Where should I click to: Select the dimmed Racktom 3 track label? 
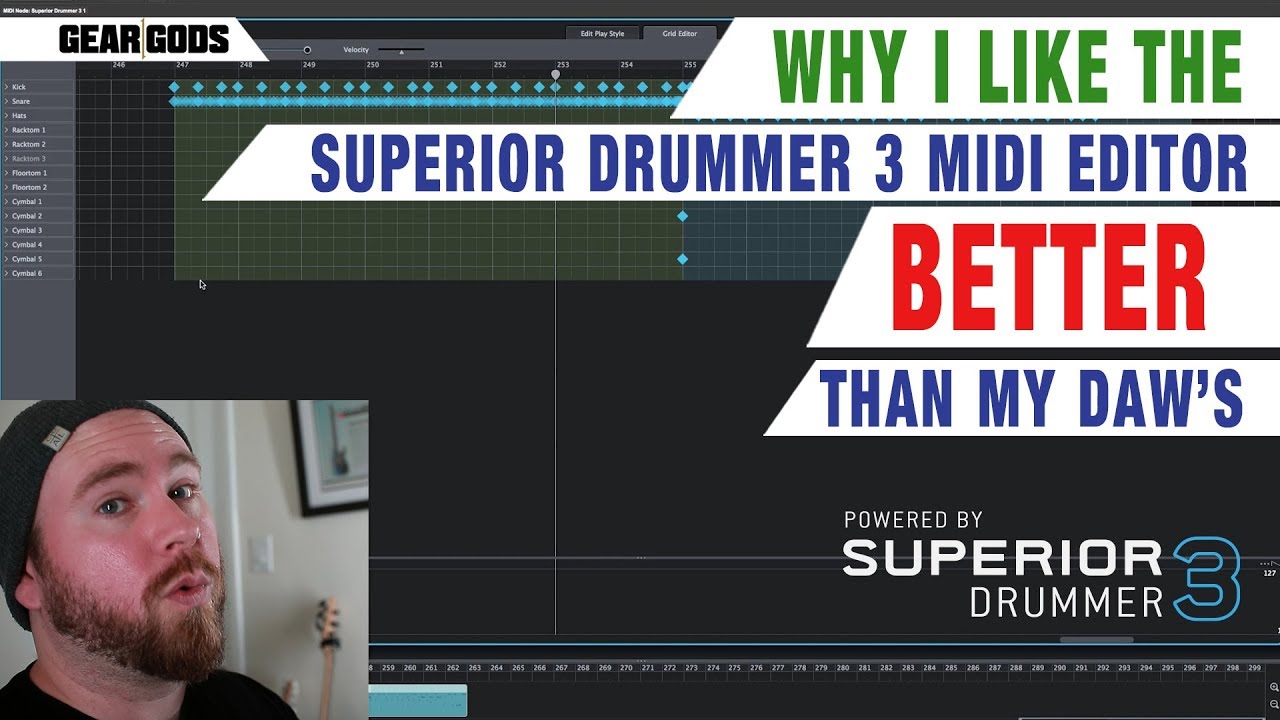(x=28, y=159)
